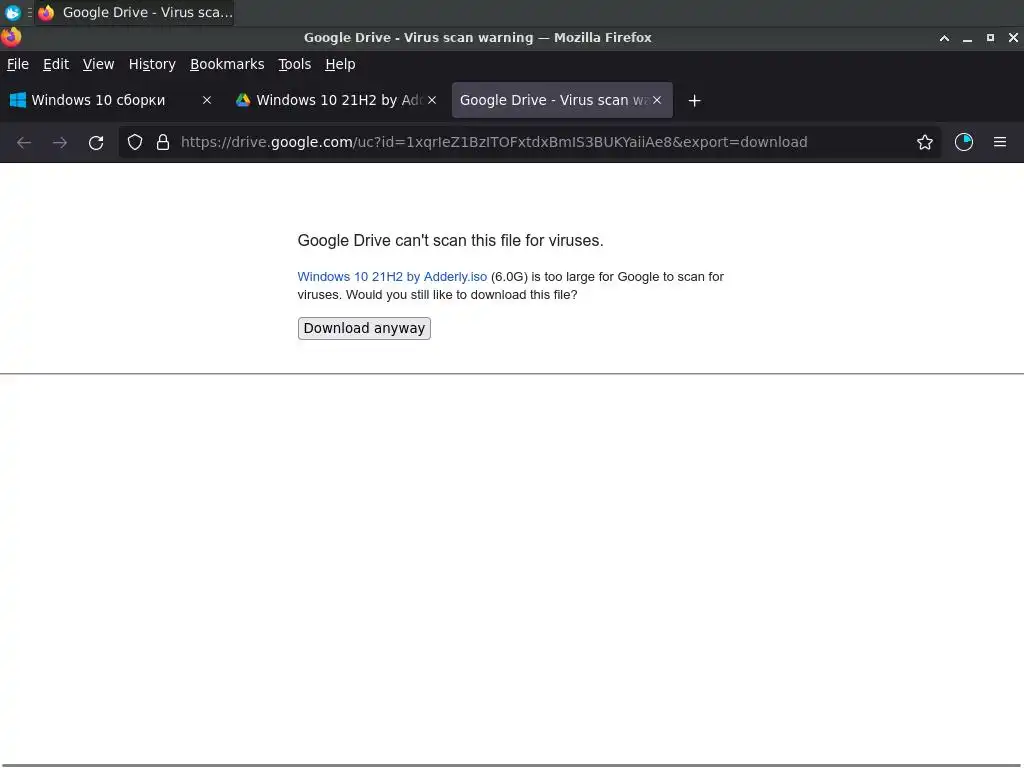Close the Windows 10 сборки tab
Viewport: 1024px width, 768px height.
(x=207, y=100)
